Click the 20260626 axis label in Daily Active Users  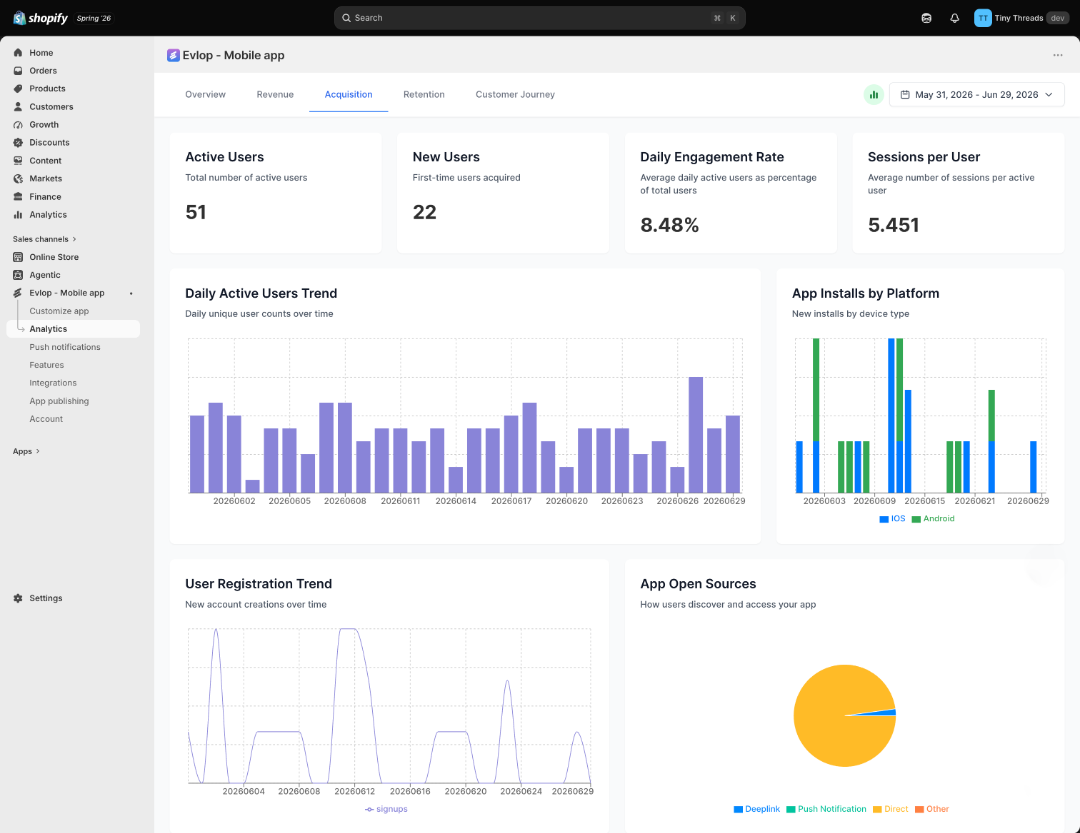(x=677, y=501)
